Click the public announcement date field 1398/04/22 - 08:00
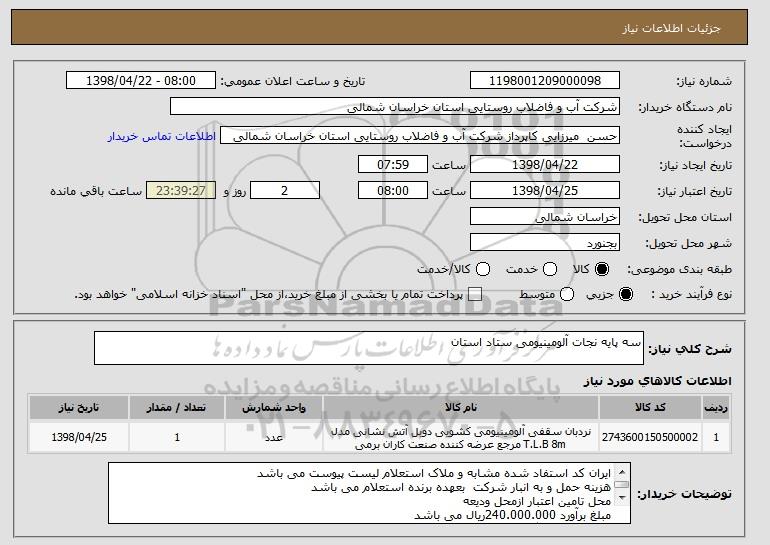 pos(141,81)
